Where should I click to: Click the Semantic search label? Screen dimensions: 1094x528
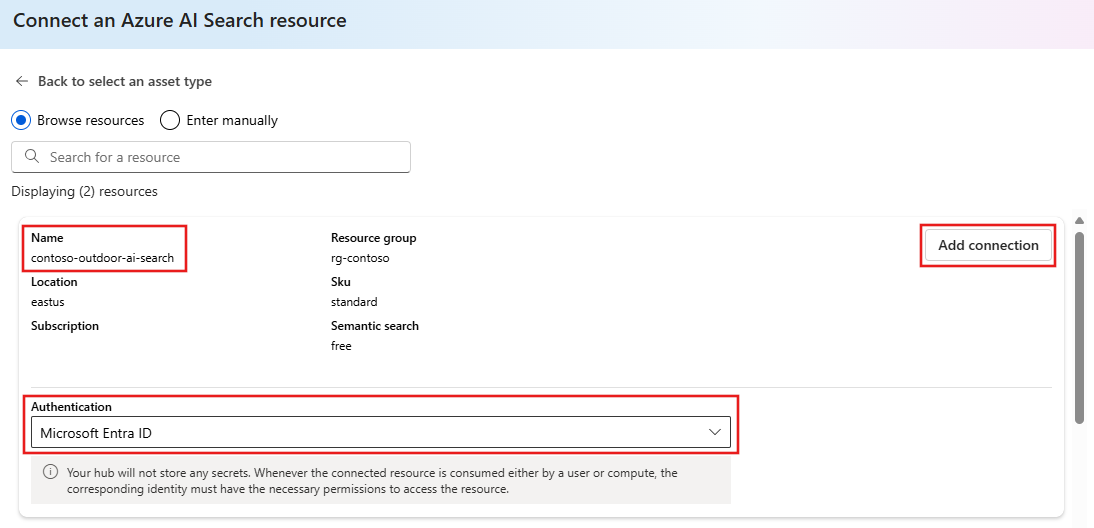pyautogui.click(x=375, y=326)
